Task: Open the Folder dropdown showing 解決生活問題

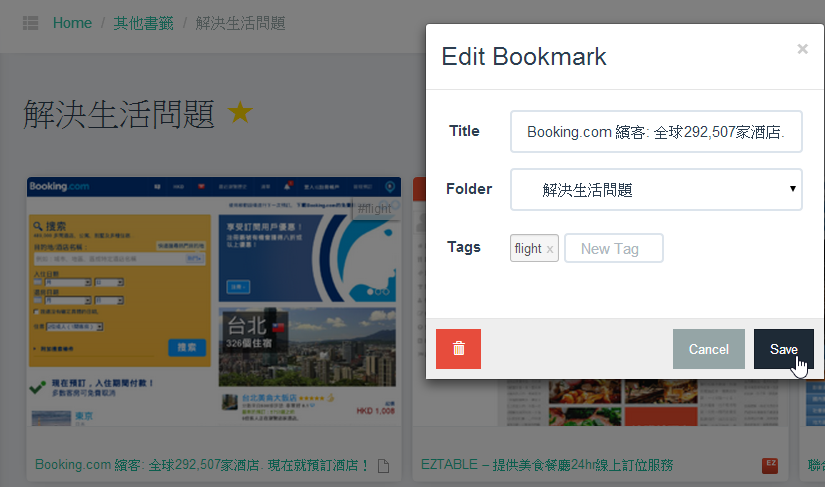Action: click(x=656, y=189)
